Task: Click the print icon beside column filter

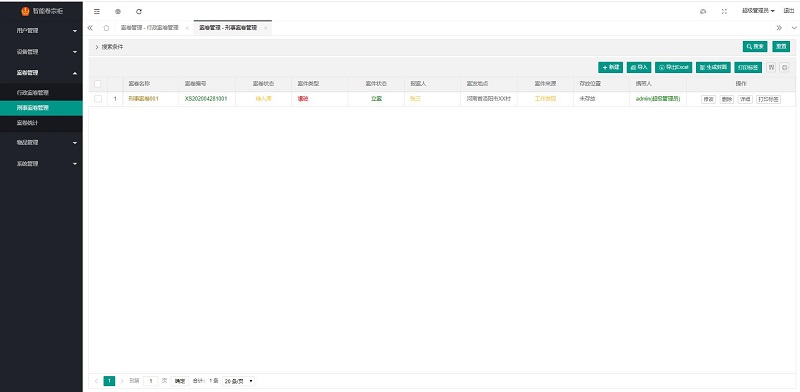Action: point(785,67)
